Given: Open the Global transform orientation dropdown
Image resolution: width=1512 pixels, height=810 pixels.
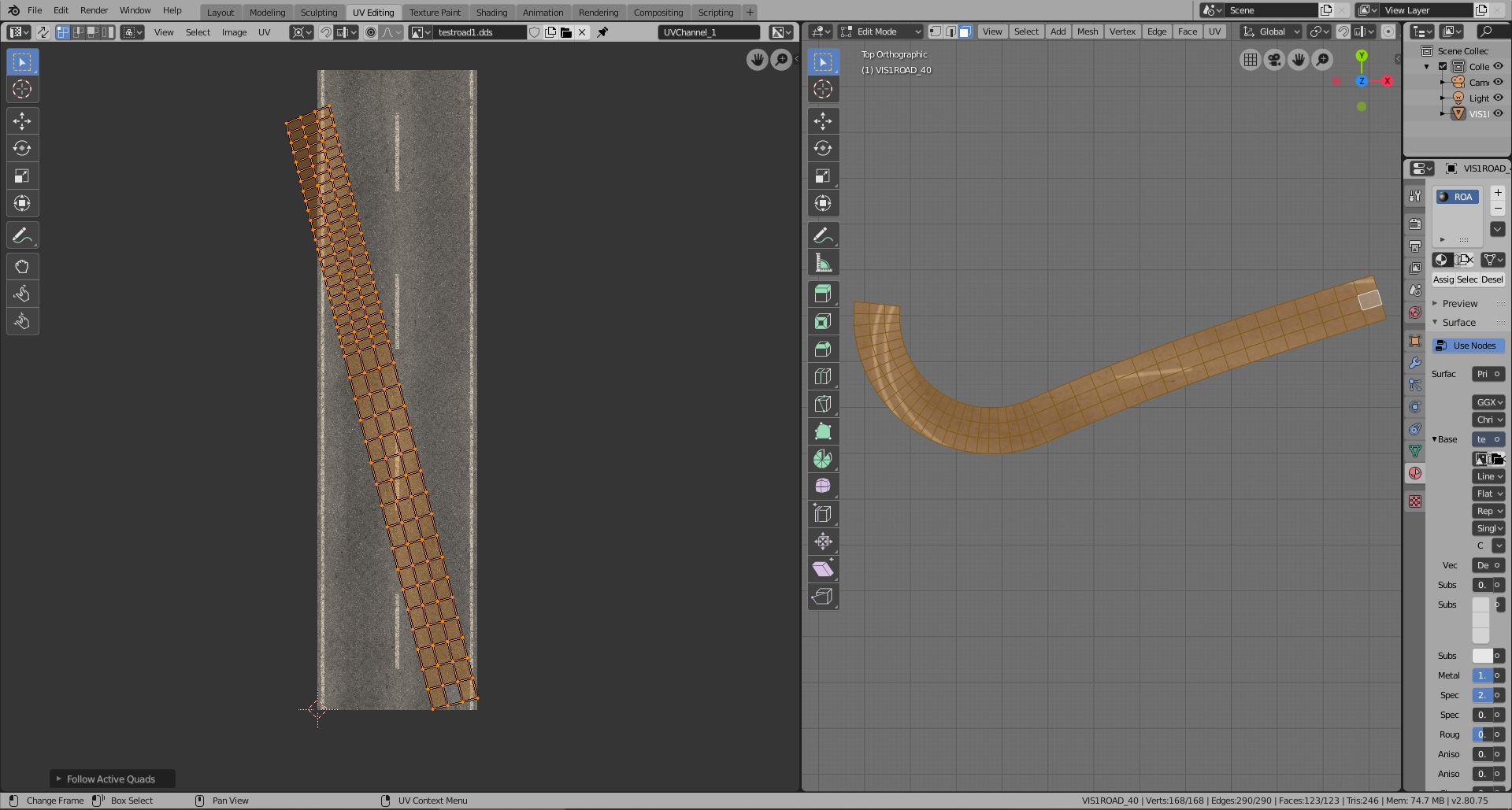Looking at the screenshot, I should click(1271, 31).
